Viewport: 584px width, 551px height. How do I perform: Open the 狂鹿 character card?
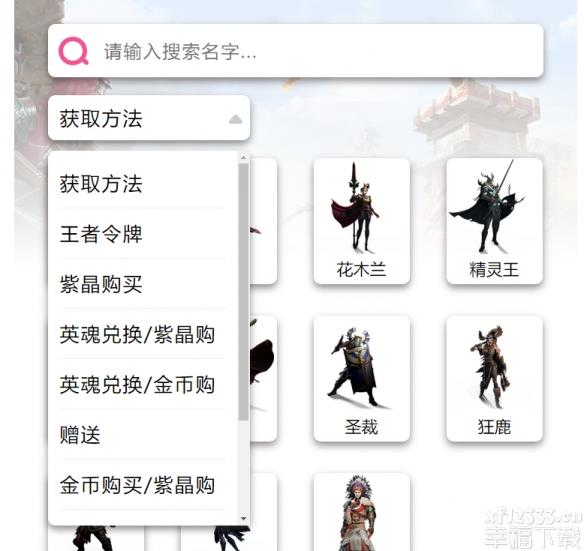[495, 379]
